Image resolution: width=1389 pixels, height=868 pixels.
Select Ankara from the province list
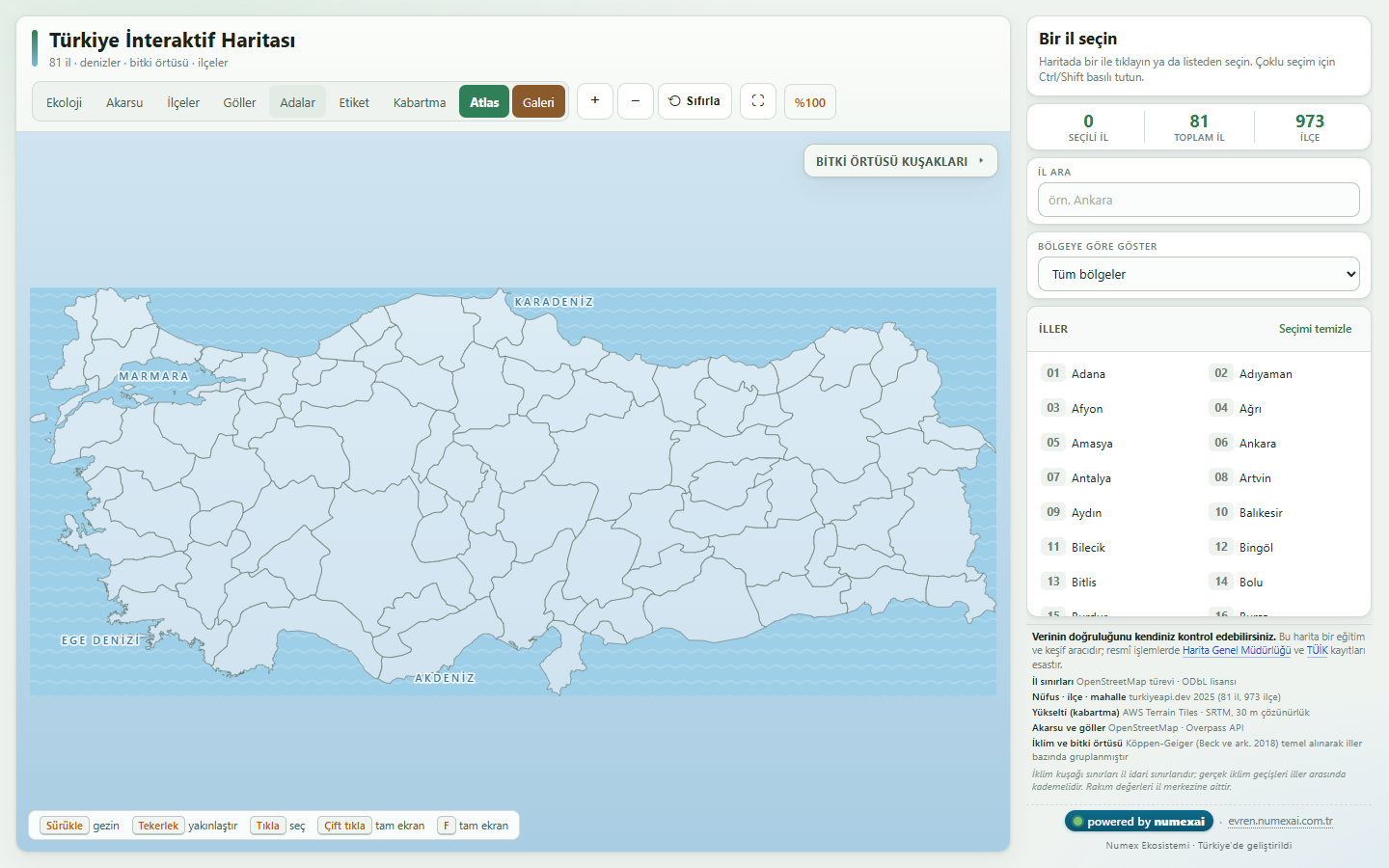tap(1283, 443)
